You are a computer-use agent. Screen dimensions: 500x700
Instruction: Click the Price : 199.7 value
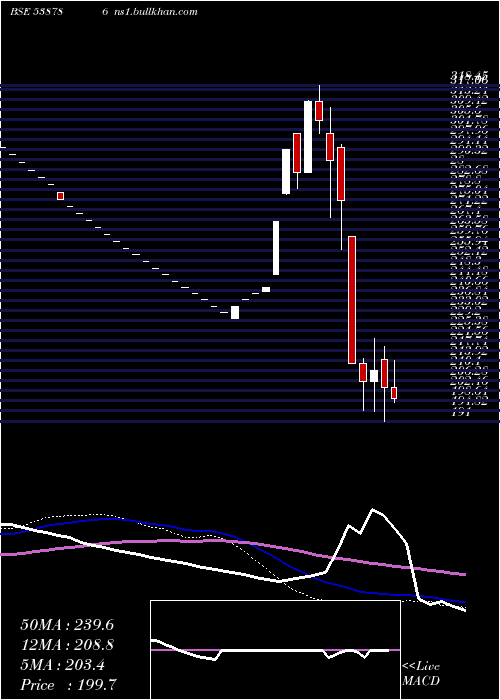click(69, 685)
